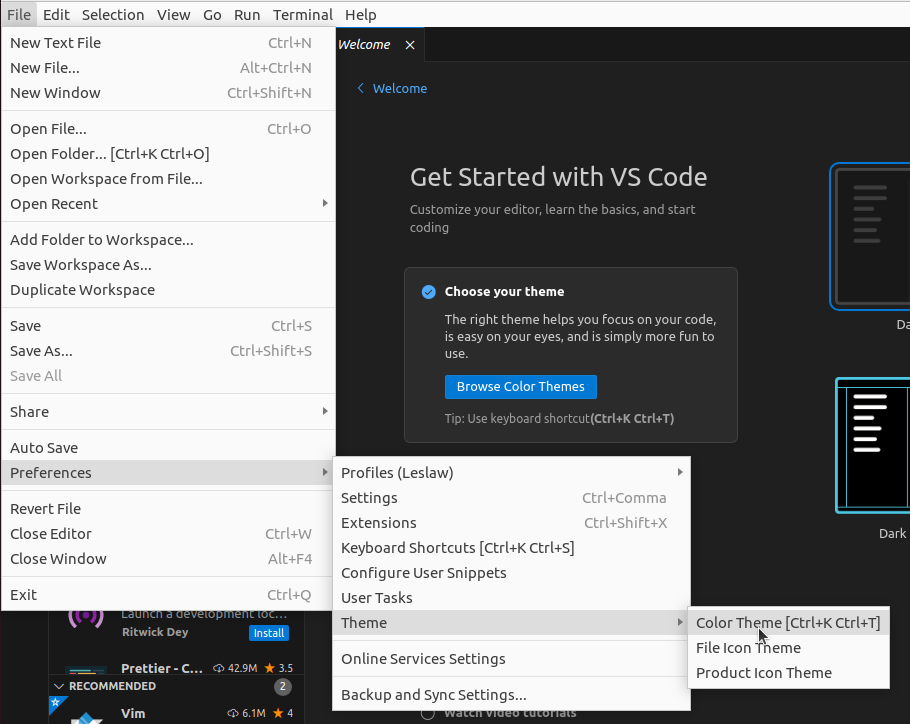Click the blue checkmark next to Choose your theme
This screenshot has height=724, width=910.
[428, 292]
